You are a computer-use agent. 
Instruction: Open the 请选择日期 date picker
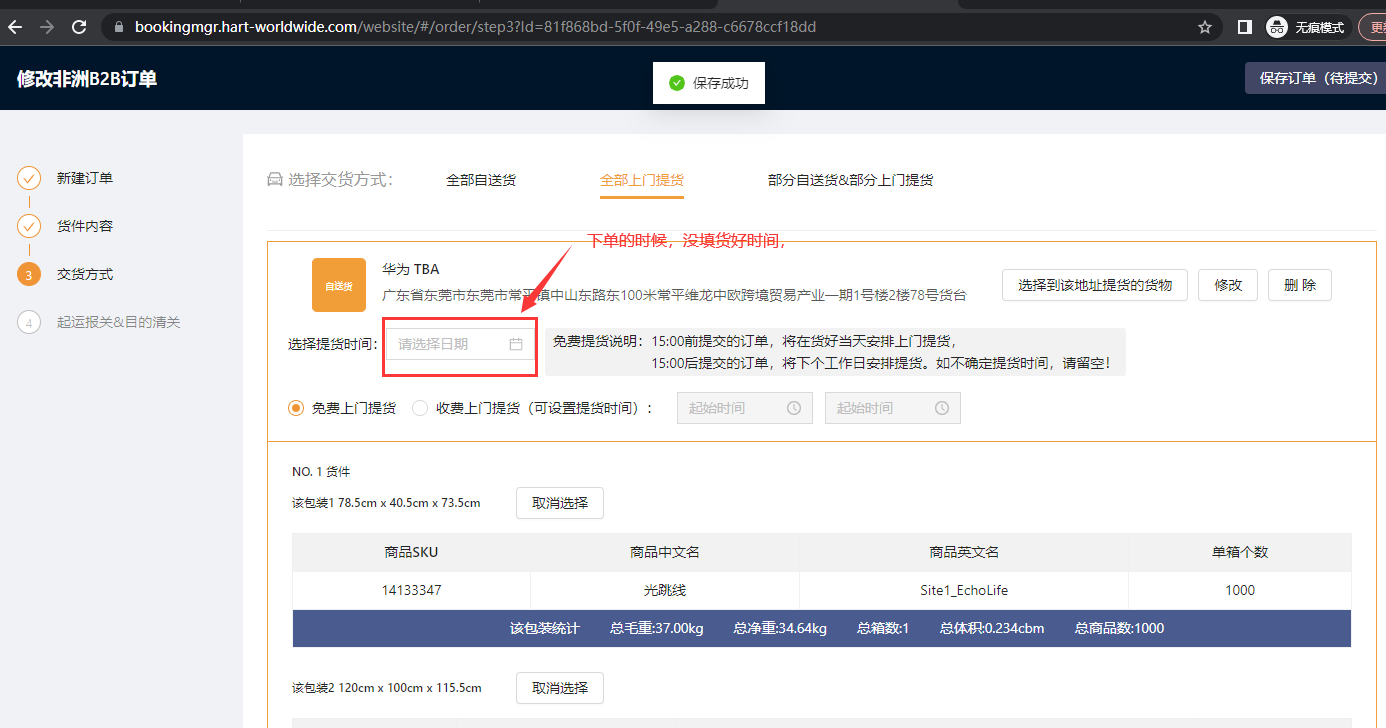click(450, 344)
